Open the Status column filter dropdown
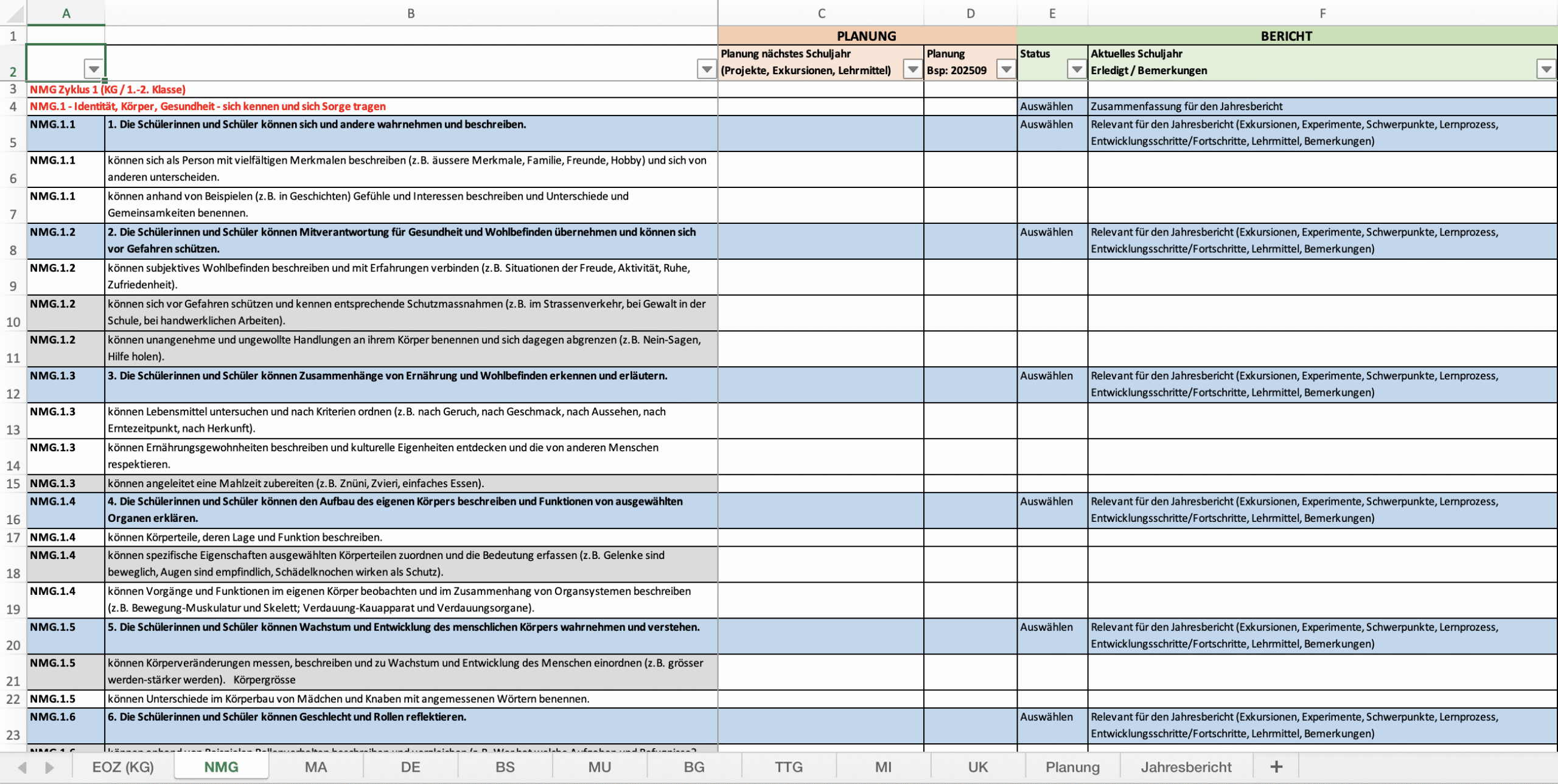 tap(1077, 69)
